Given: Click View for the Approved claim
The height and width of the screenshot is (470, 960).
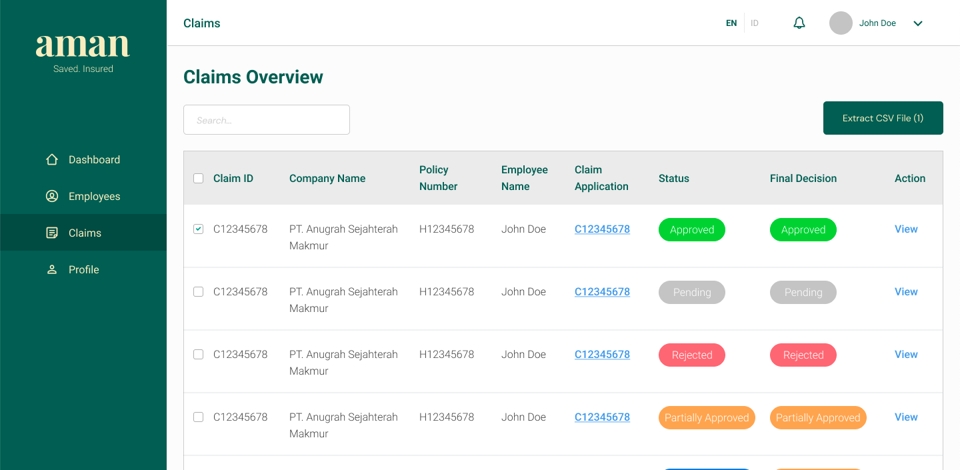Looking at the screenshot, I should point(906,229).
